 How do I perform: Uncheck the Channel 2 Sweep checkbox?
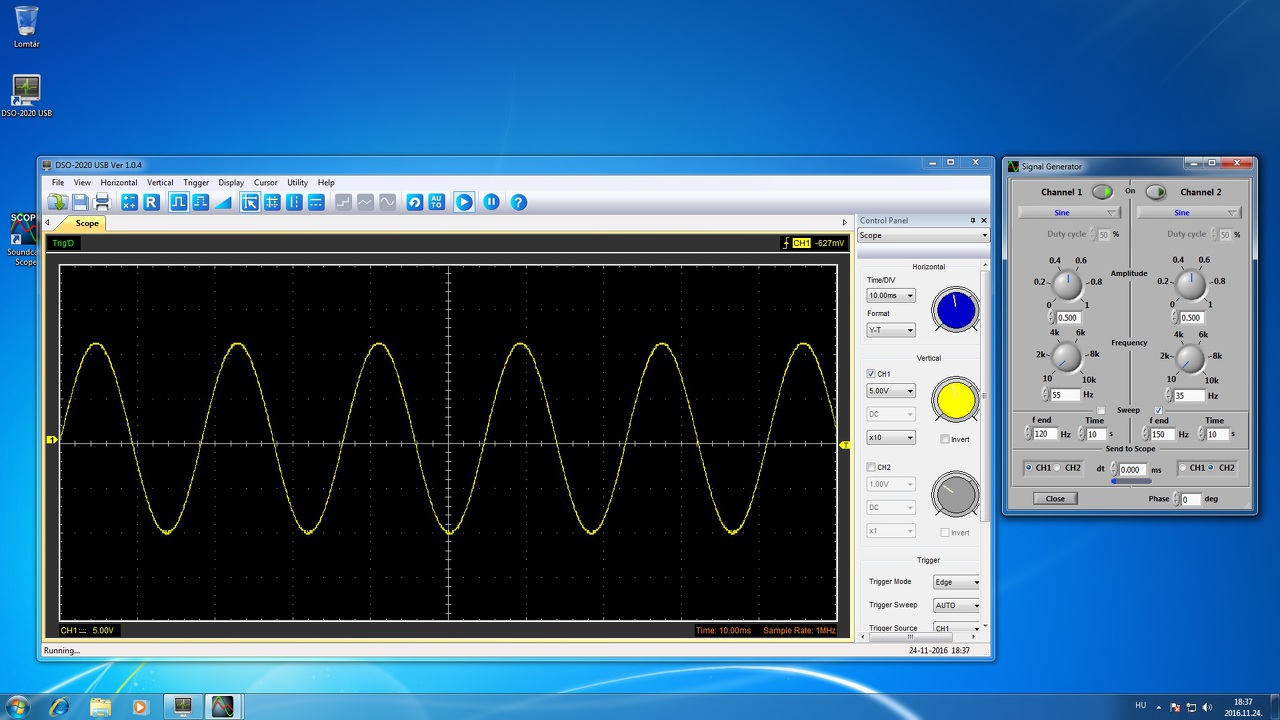pyautogui.click(x=1158, y=410)
